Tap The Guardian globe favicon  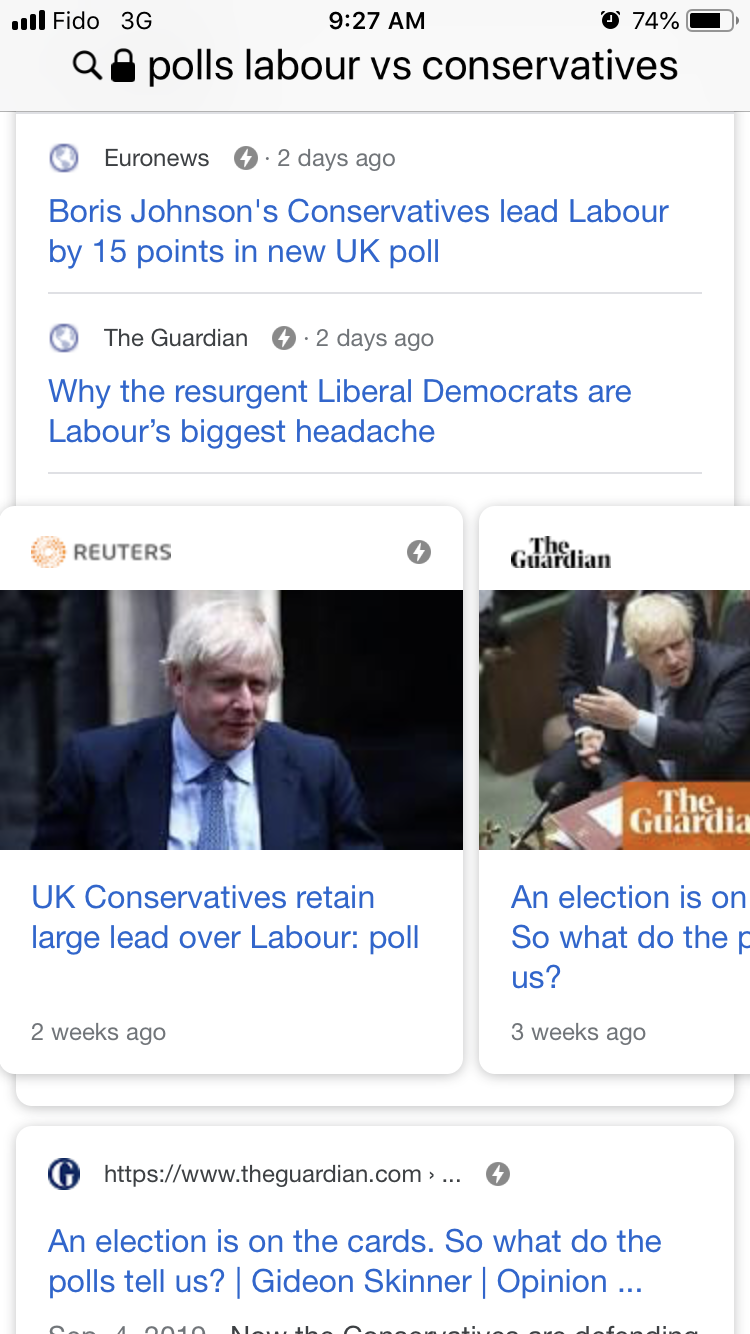(x=64, y=338)
